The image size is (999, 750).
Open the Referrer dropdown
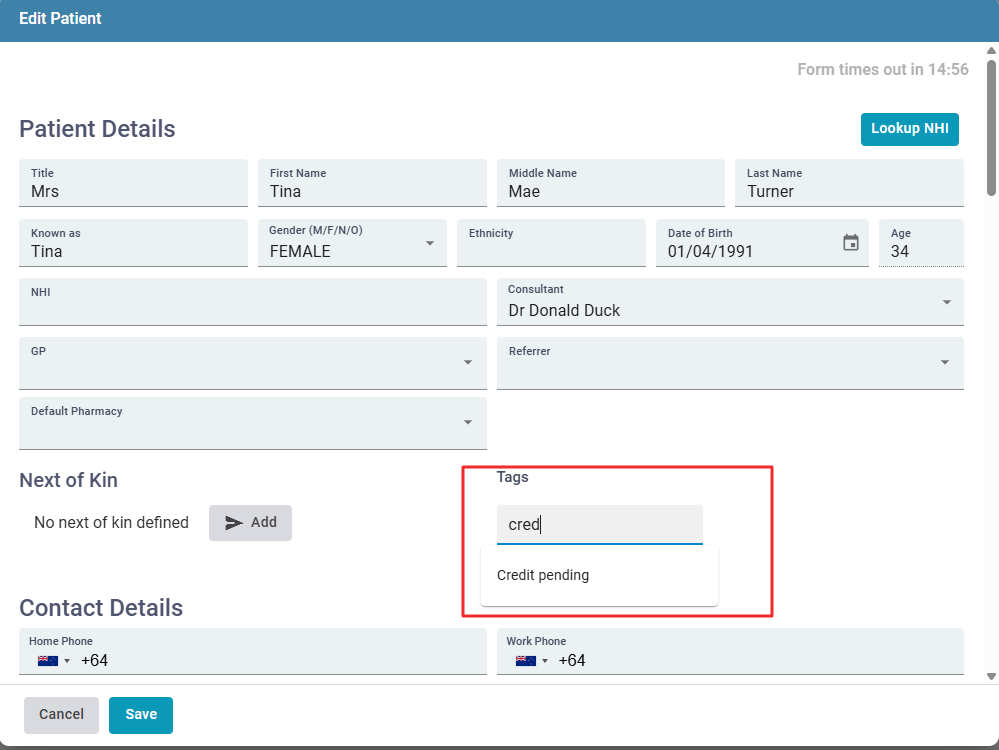[x=944, y=362]
